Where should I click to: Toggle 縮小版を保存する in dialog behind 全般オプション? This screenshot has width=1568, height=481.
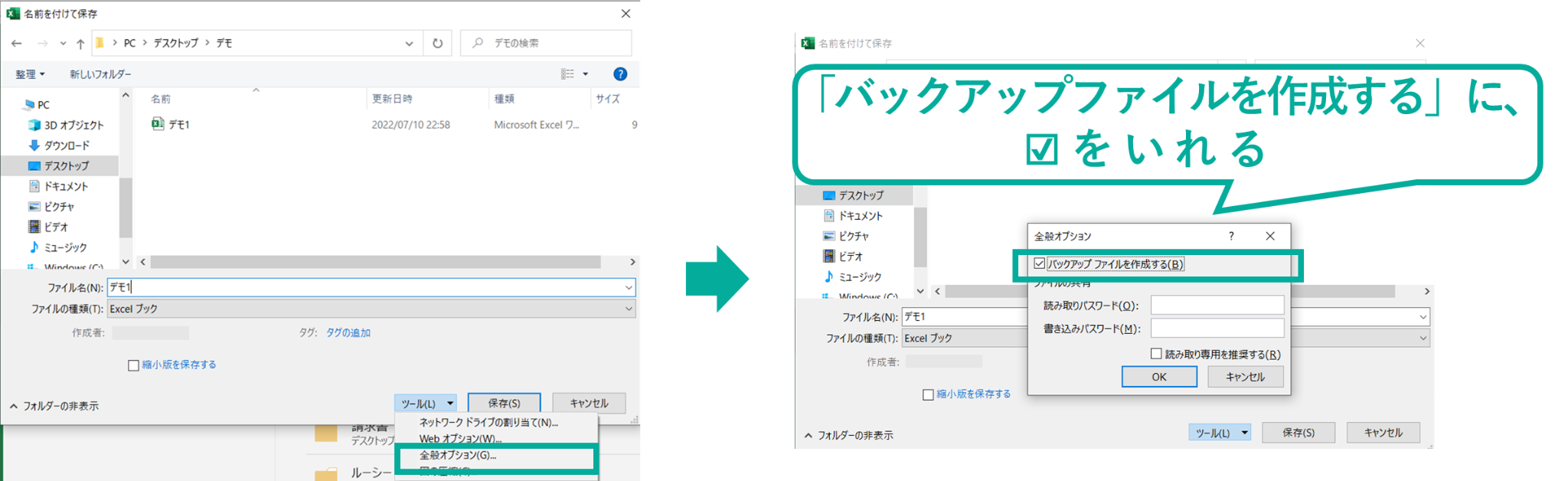click(x=928, y=394)
